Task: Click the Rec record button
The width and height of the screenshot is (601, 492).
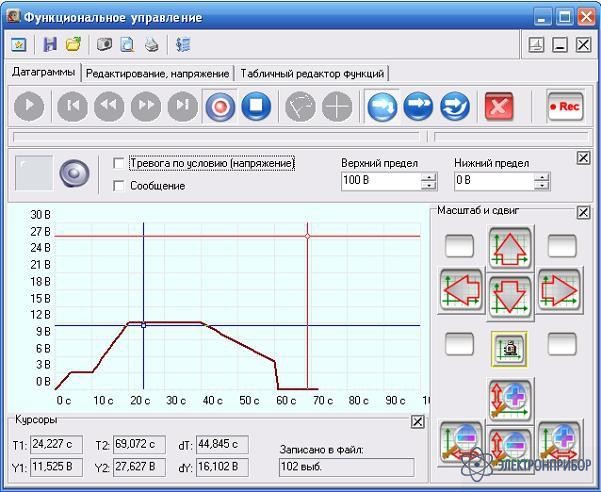Action: (x=565, y=106)
